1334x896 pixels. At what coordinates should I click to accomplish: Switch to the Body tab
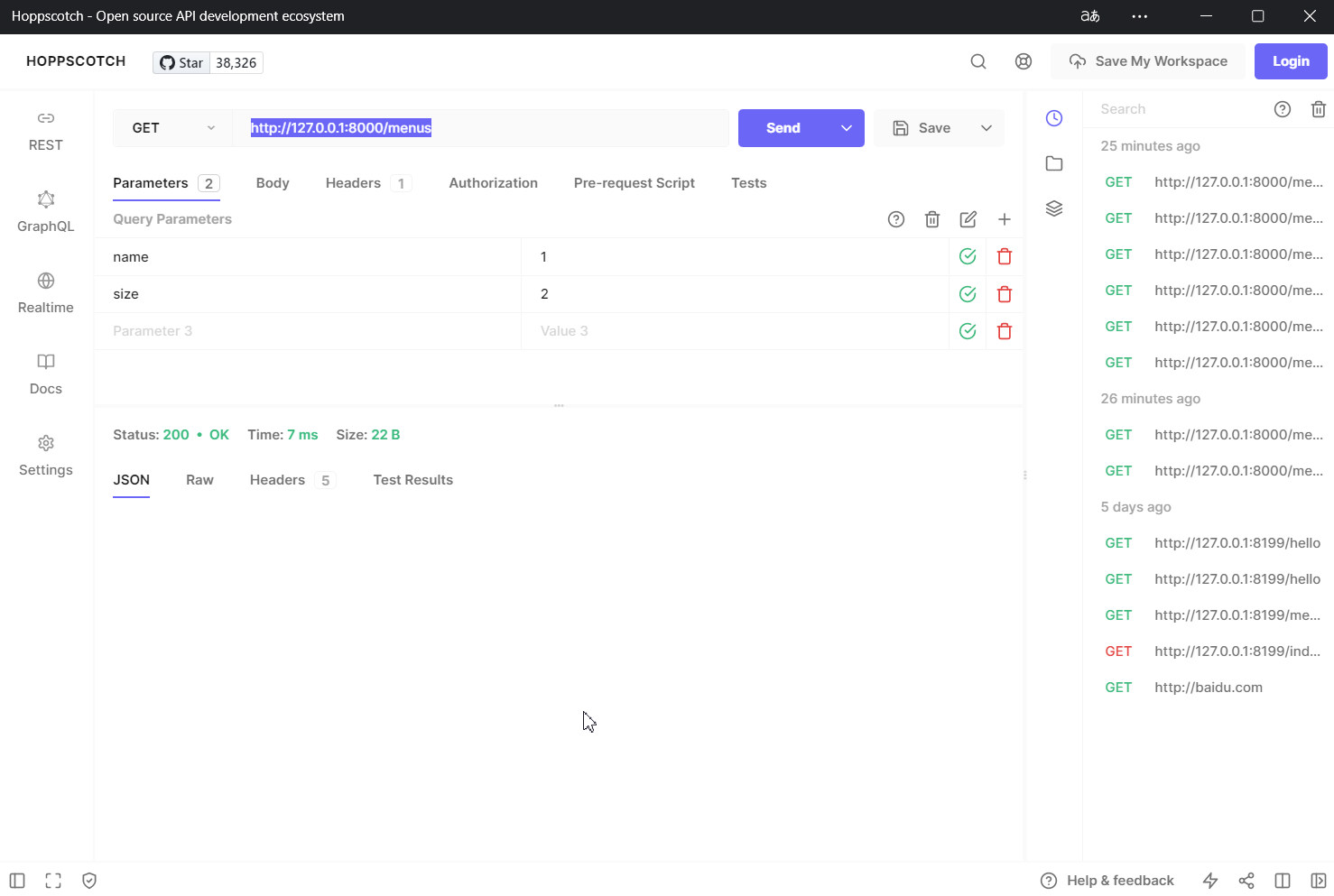coord(273,183)
